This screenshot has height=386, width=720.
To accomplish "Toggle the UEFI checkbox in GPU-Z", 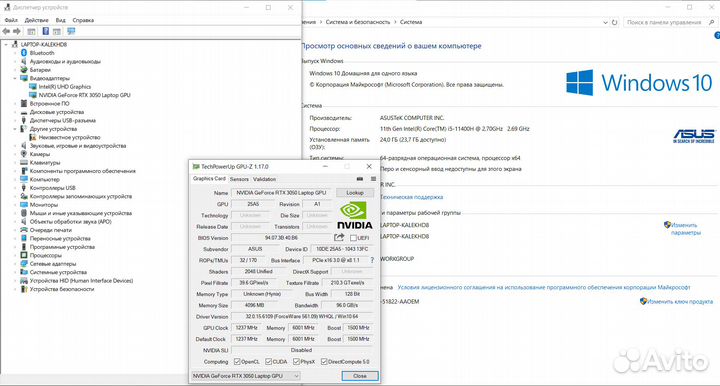I will pos(353,238).
